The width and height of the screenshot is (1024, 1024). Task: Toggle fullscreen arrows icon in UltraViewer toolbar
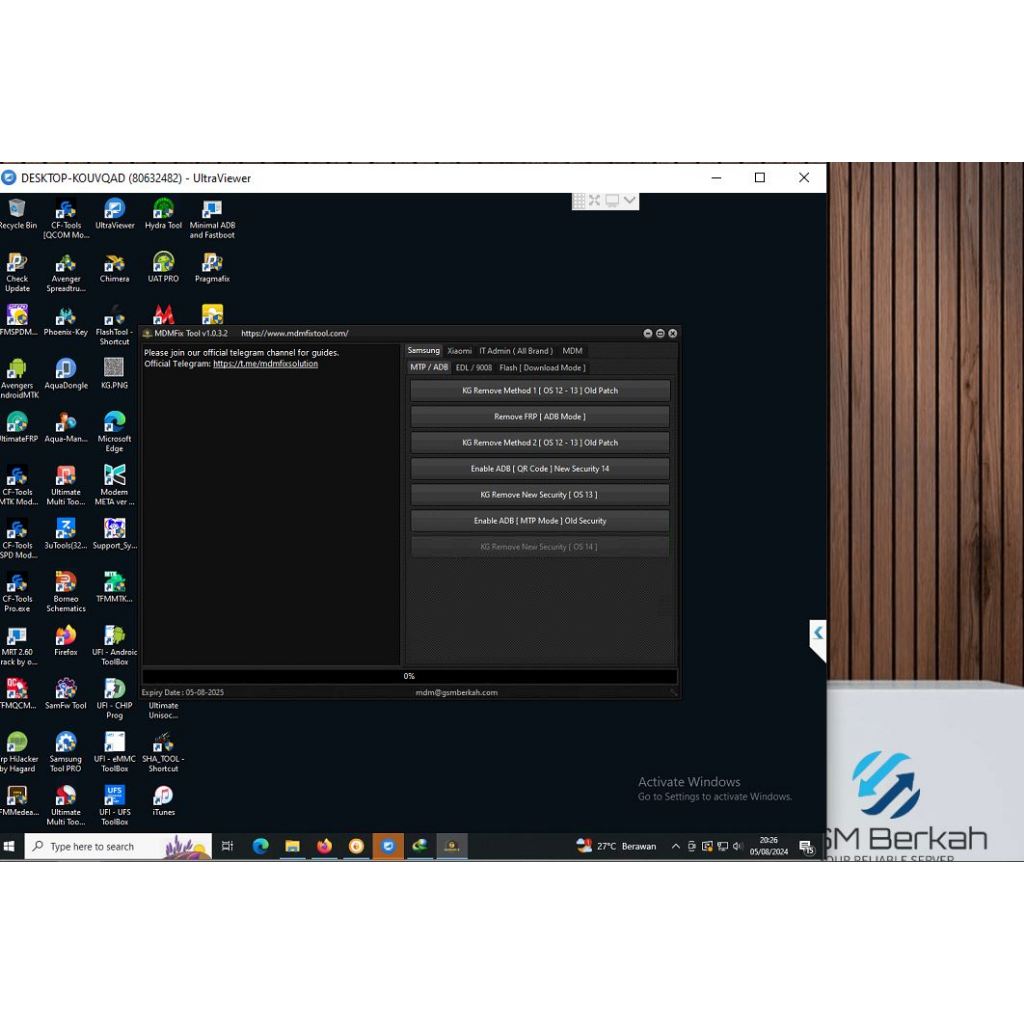tap(594, 200)
